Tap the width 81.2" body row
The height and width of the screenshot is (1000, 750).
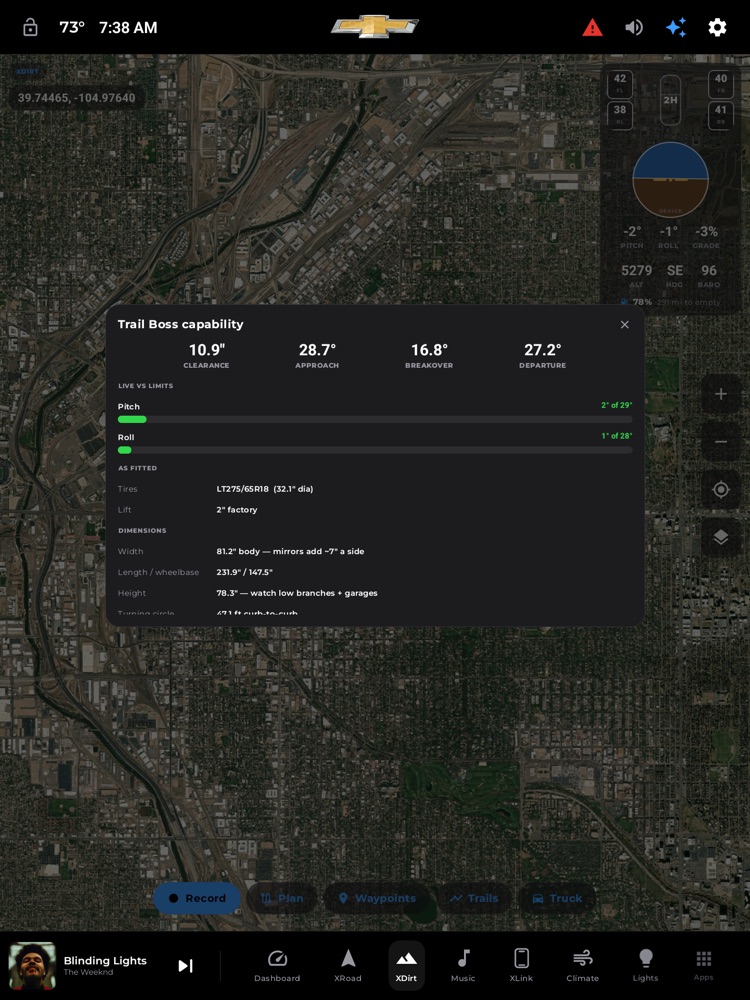click(x=375, y=552)
